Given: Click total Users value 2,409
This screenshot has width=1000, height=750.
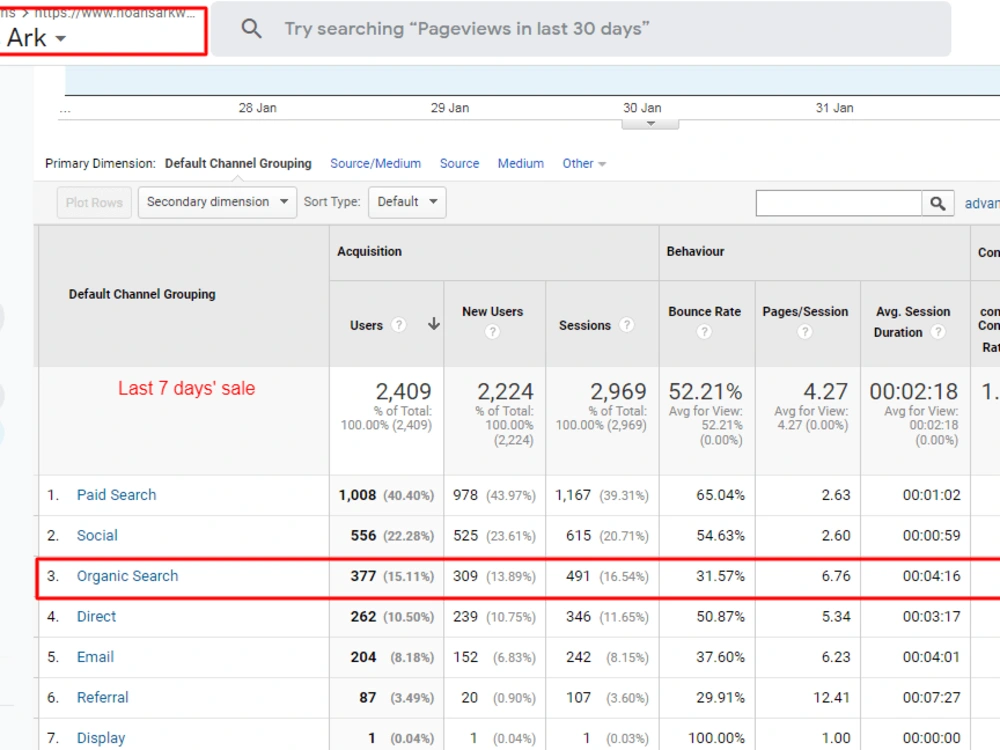Looking at the screenshot, I should pos(403,391).
